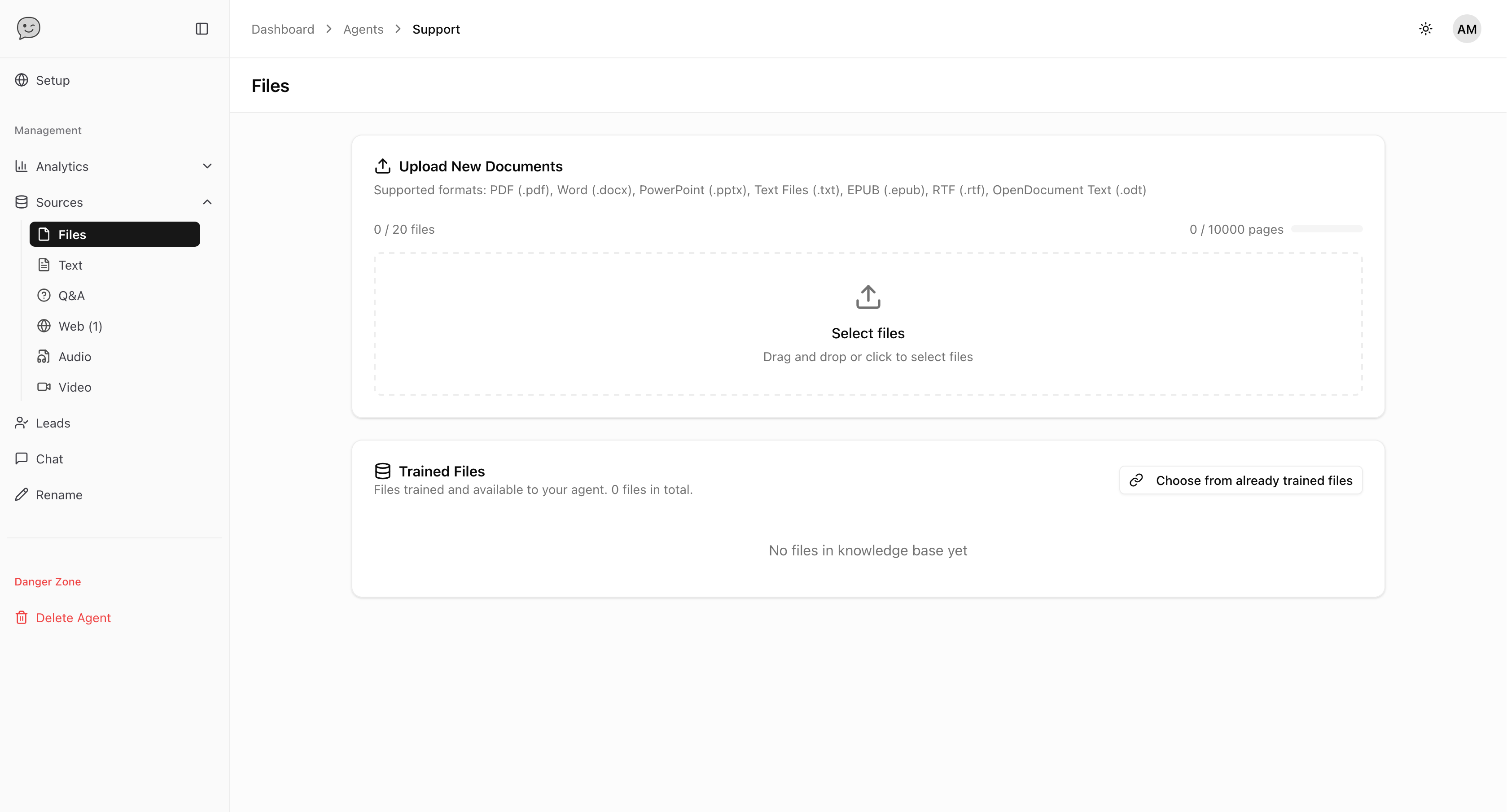Open the Q&A sources item

point(71,296)
